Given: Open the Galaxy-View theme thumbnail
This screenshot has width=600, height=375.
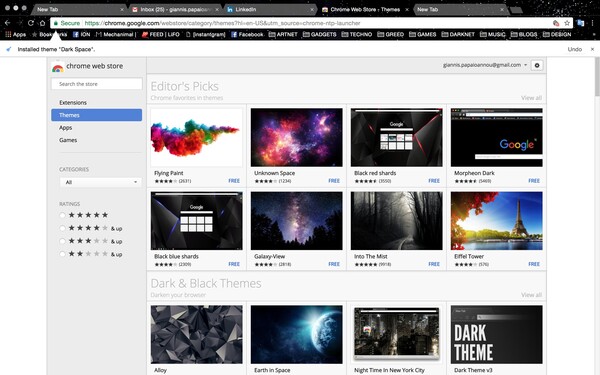Looking at the screenshot, I should 297,221.
